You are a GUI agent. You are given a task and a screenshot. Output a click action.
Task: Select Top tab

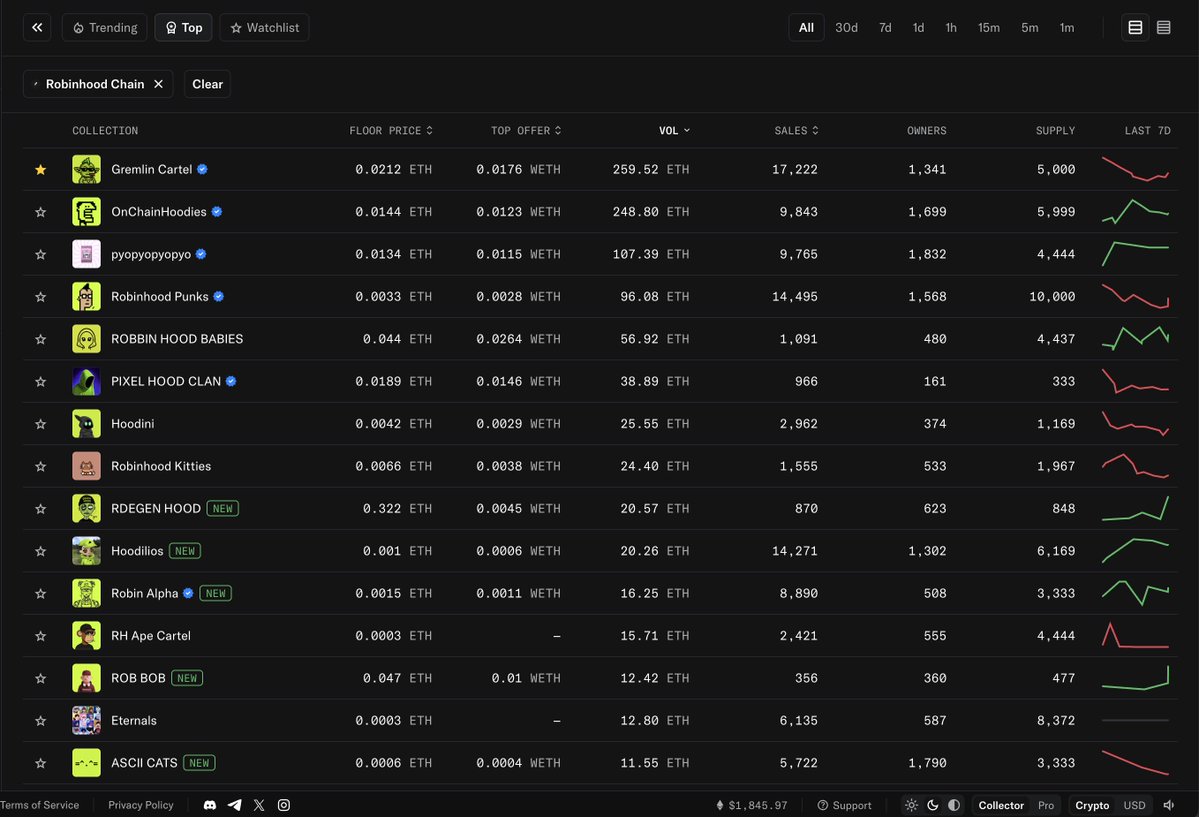pos(184,28)
